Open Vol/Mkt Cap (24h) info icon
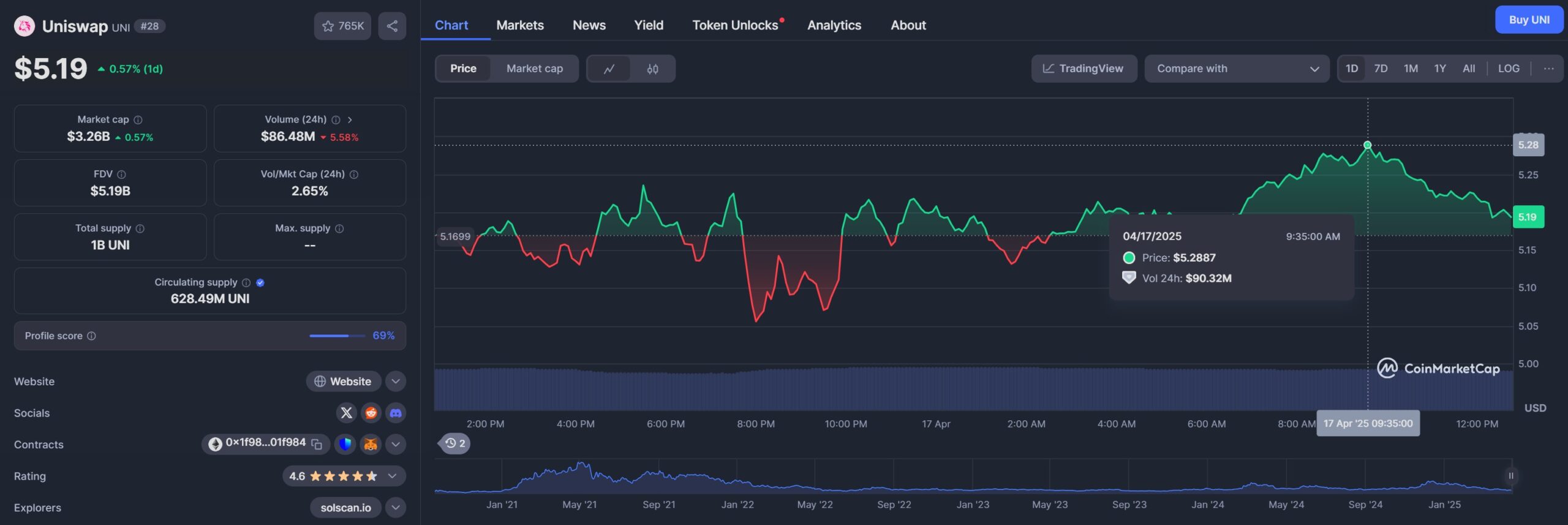The height and width of the screenshot is (525, 1568). coord(354,174)
